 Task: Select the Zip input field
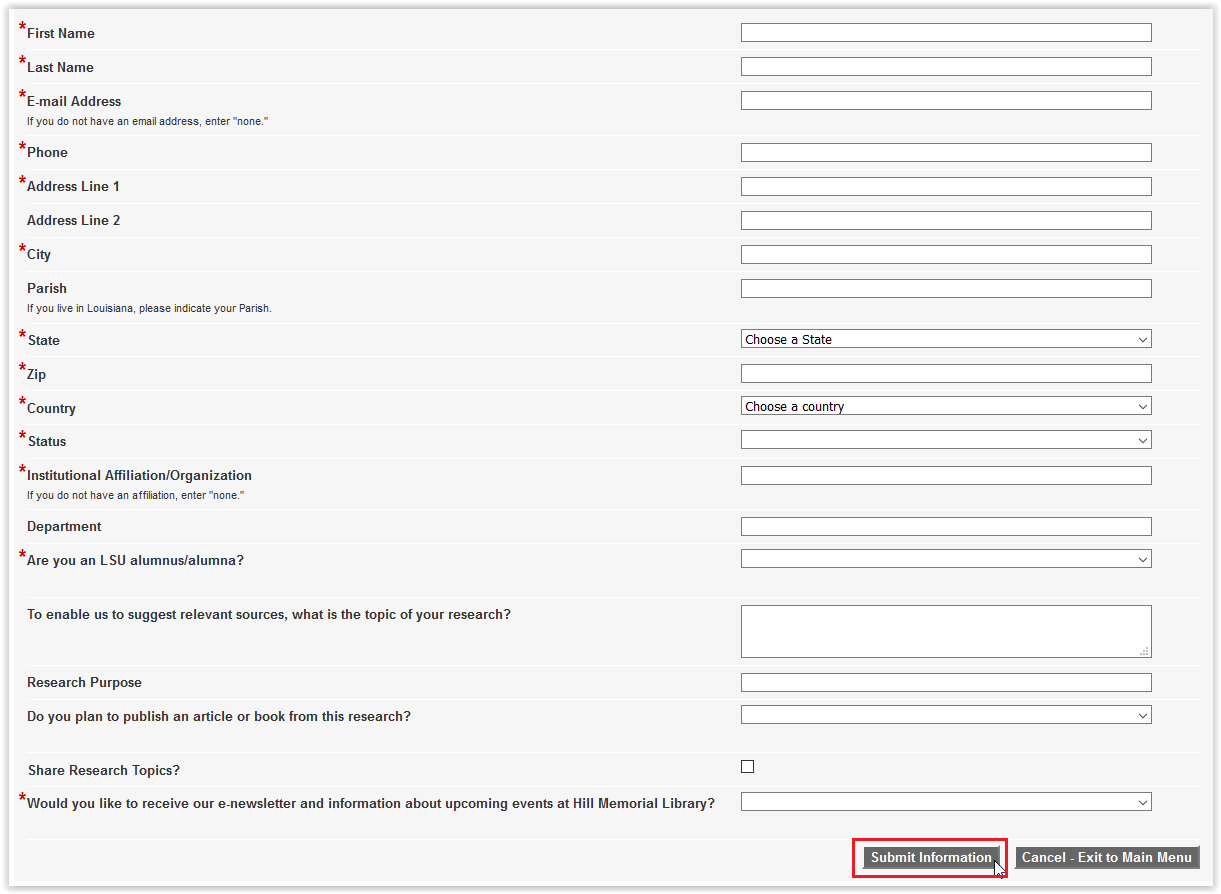click(x=945, y=373)
